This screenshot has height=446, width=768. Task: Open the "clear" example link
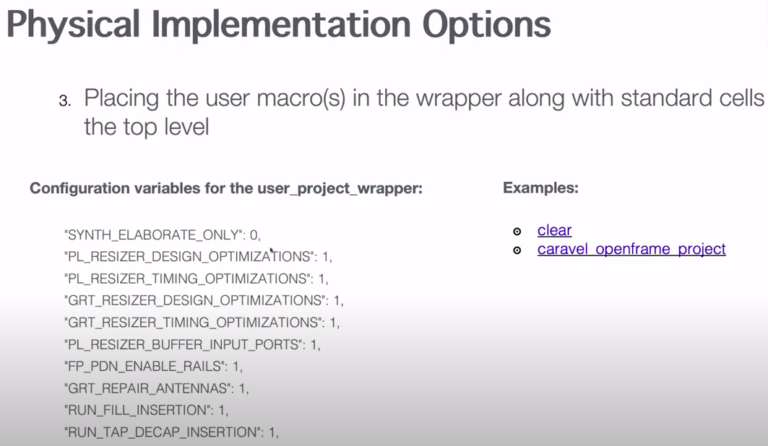point(554,231)
